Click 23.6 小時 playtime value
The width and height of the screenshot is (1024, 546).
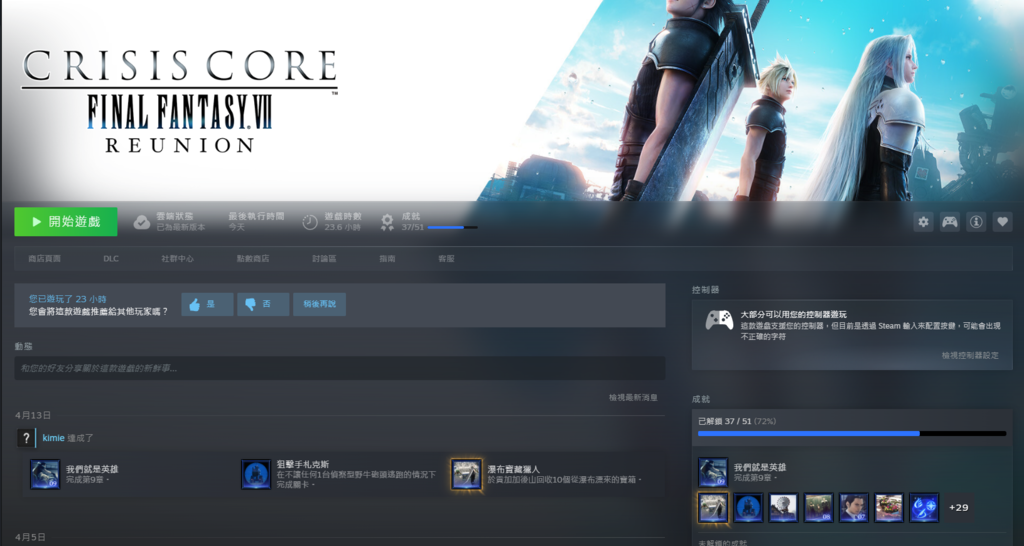[342, 227]
